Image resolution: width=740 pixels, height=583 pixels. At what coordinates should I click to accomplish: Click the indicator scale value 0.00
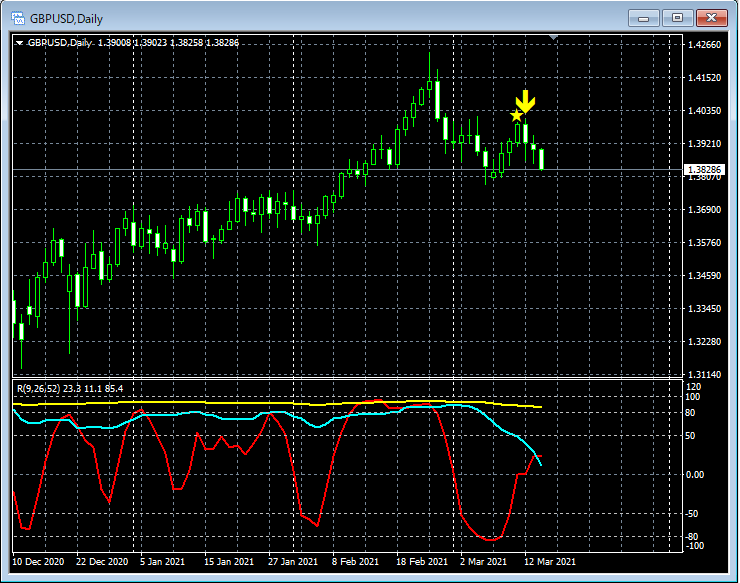click(x=695, y=475)
